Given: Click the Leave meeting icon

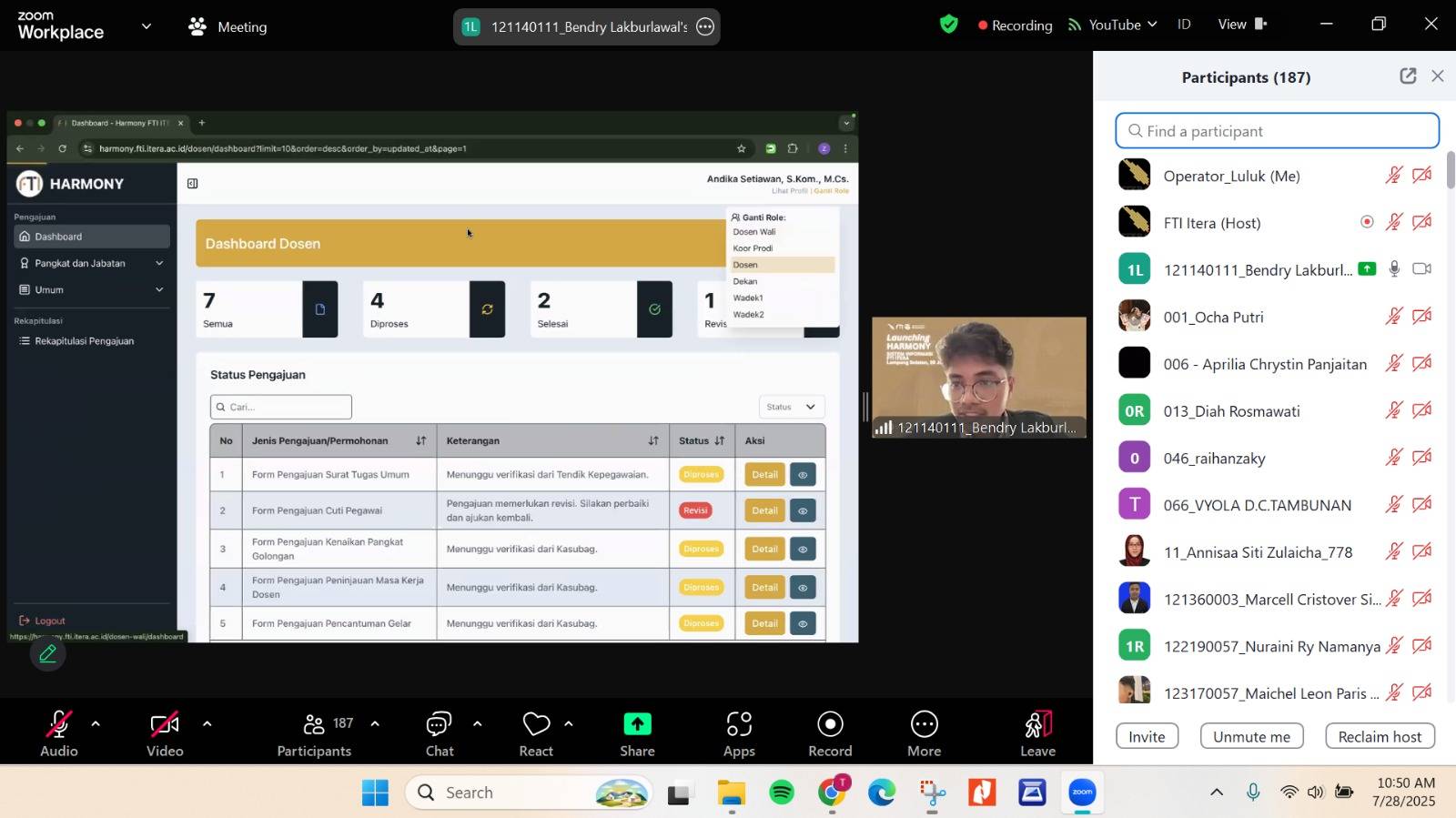Looking at the screenshot, I should coord(1037,725).
